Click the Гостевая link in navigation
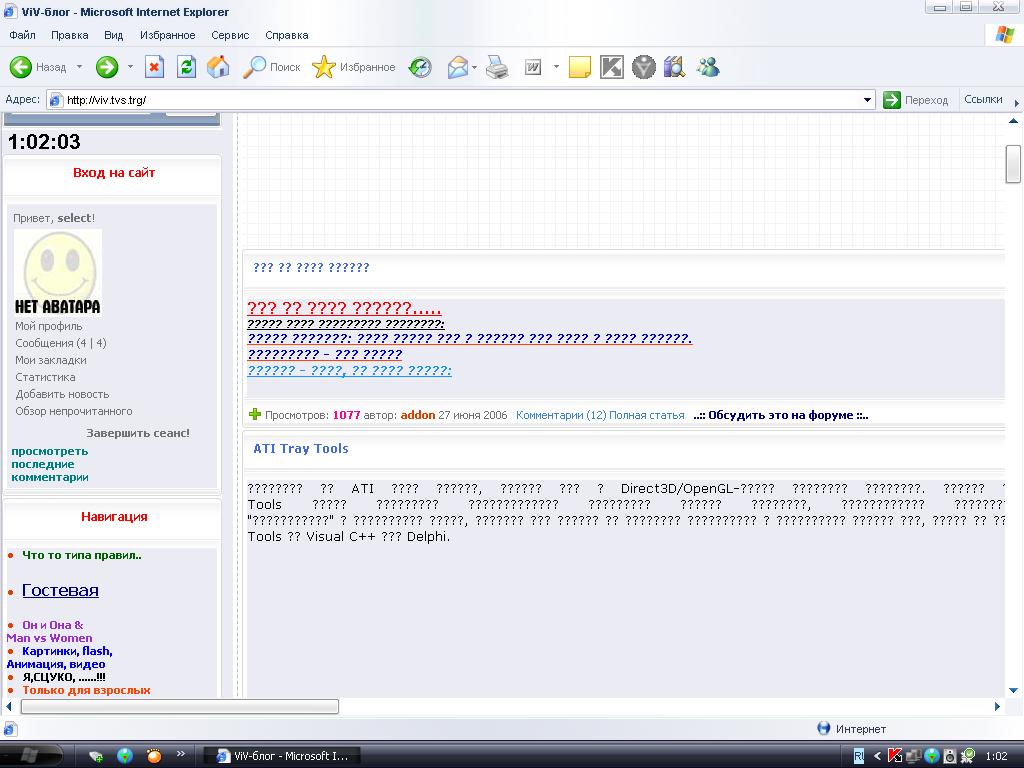Viewport: 1024px width, 768px height. (x=60, y=590)
